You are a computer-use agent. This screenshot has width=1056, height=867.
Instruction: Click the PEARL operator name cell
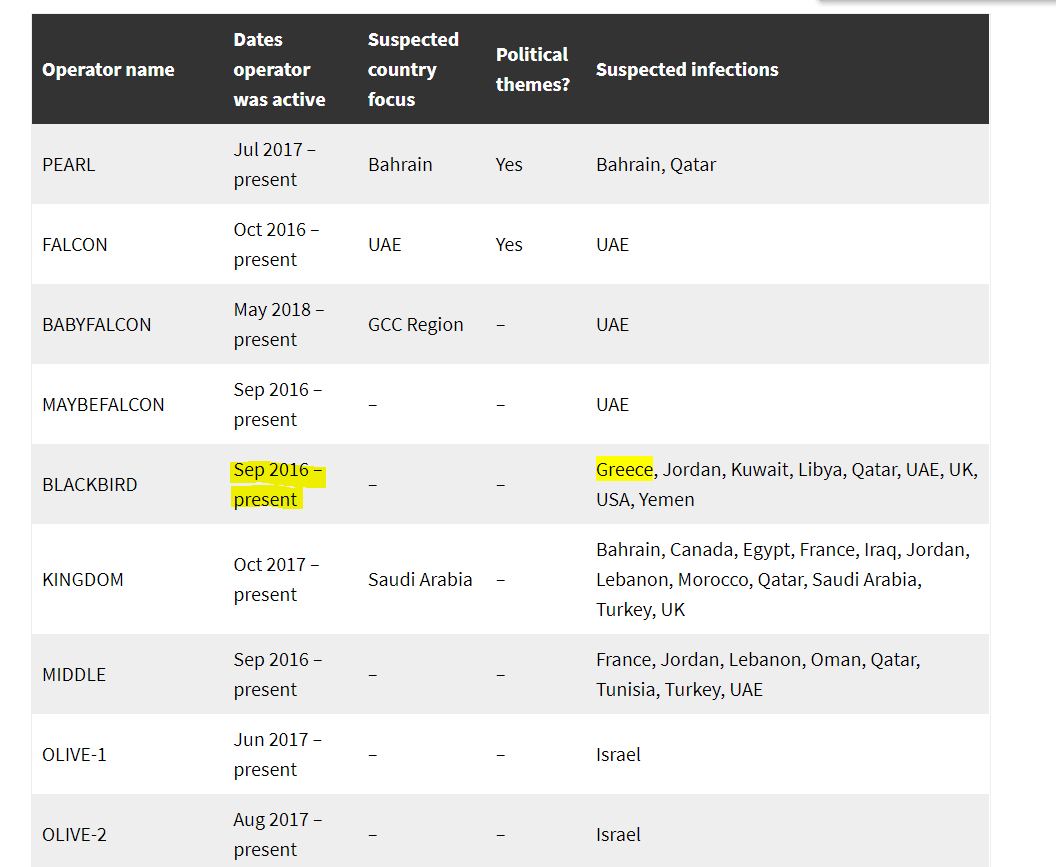coord(69,164)
